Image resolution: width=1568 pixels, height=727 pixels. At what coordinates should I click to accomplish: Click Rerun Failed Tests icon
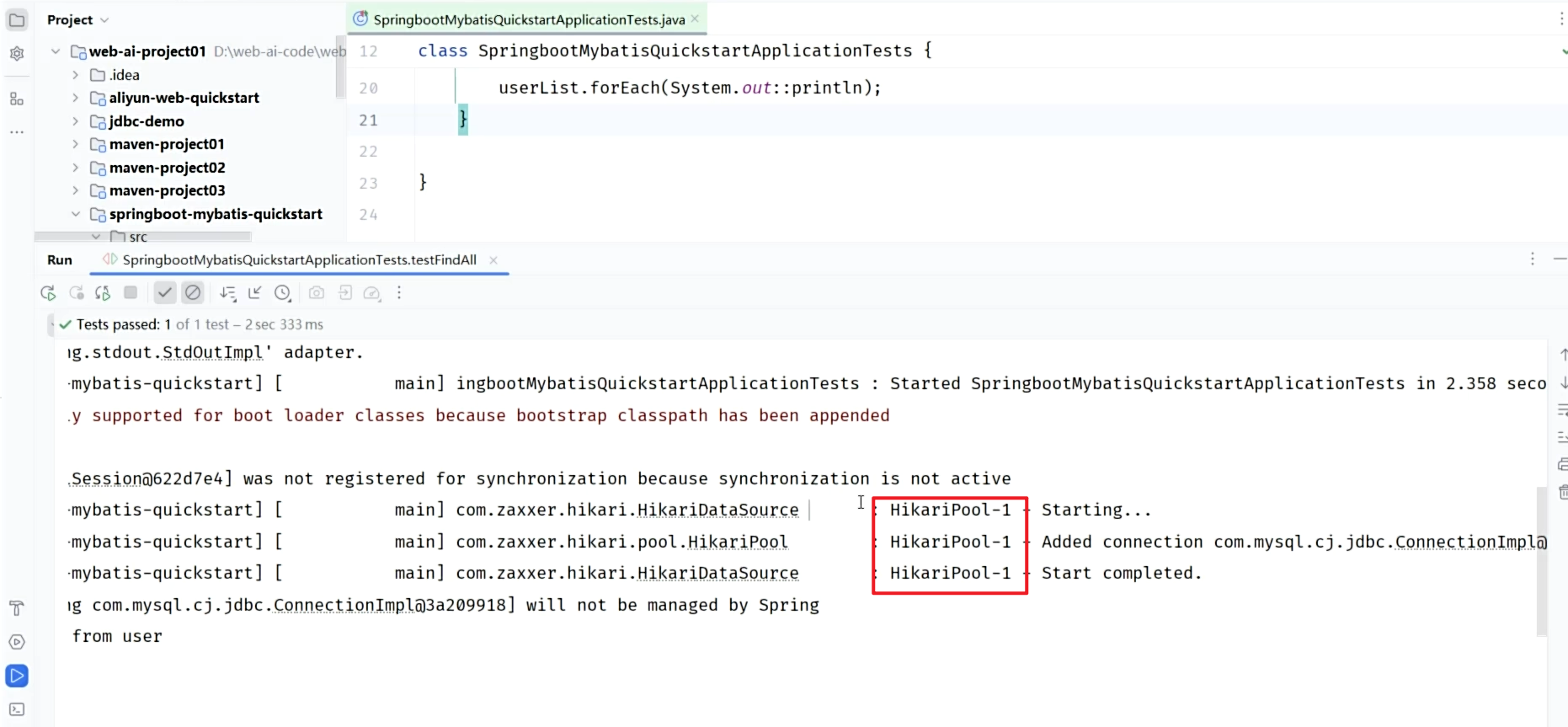click(x=76, y=293)
